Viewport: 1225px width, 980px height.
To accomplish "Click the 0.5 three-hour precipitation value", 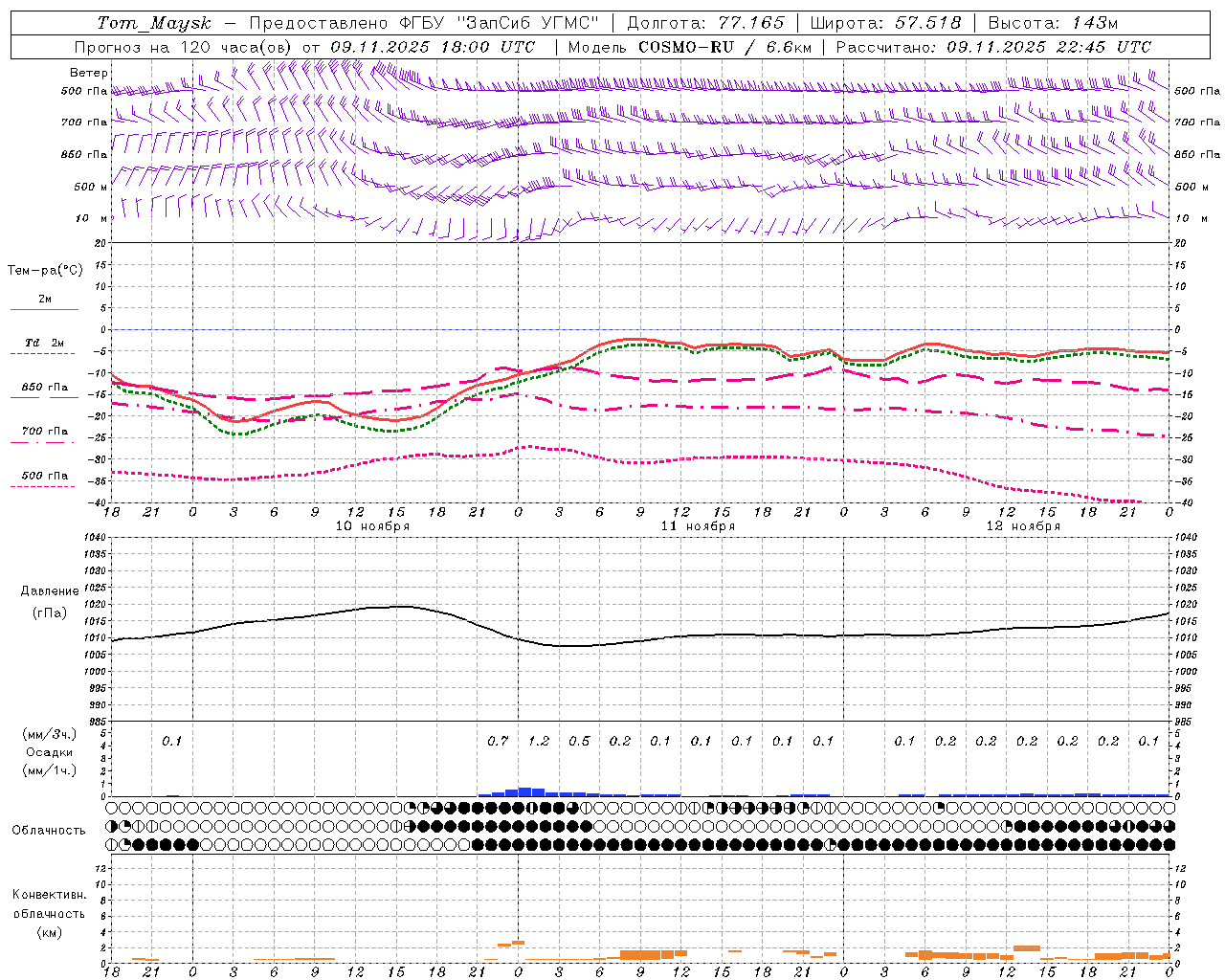I will [579, 741].
